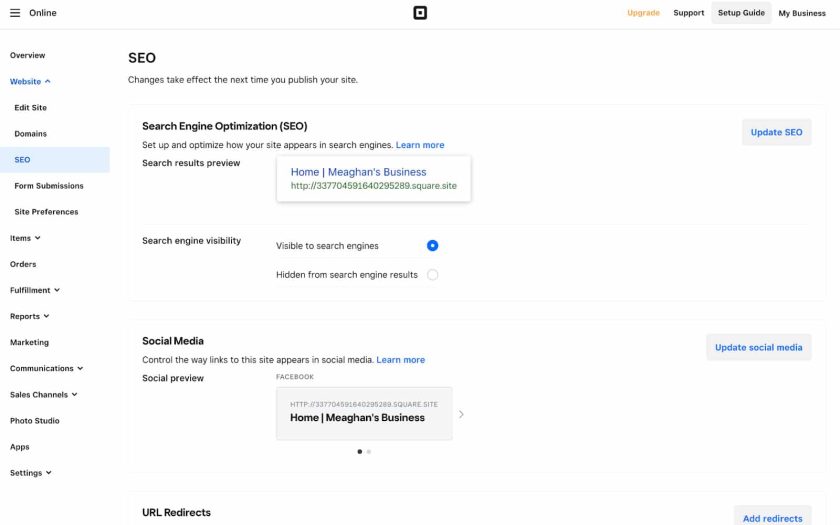Select Visible to search engines radio
This screenshot has height=525, width=840.
(432, 245)
